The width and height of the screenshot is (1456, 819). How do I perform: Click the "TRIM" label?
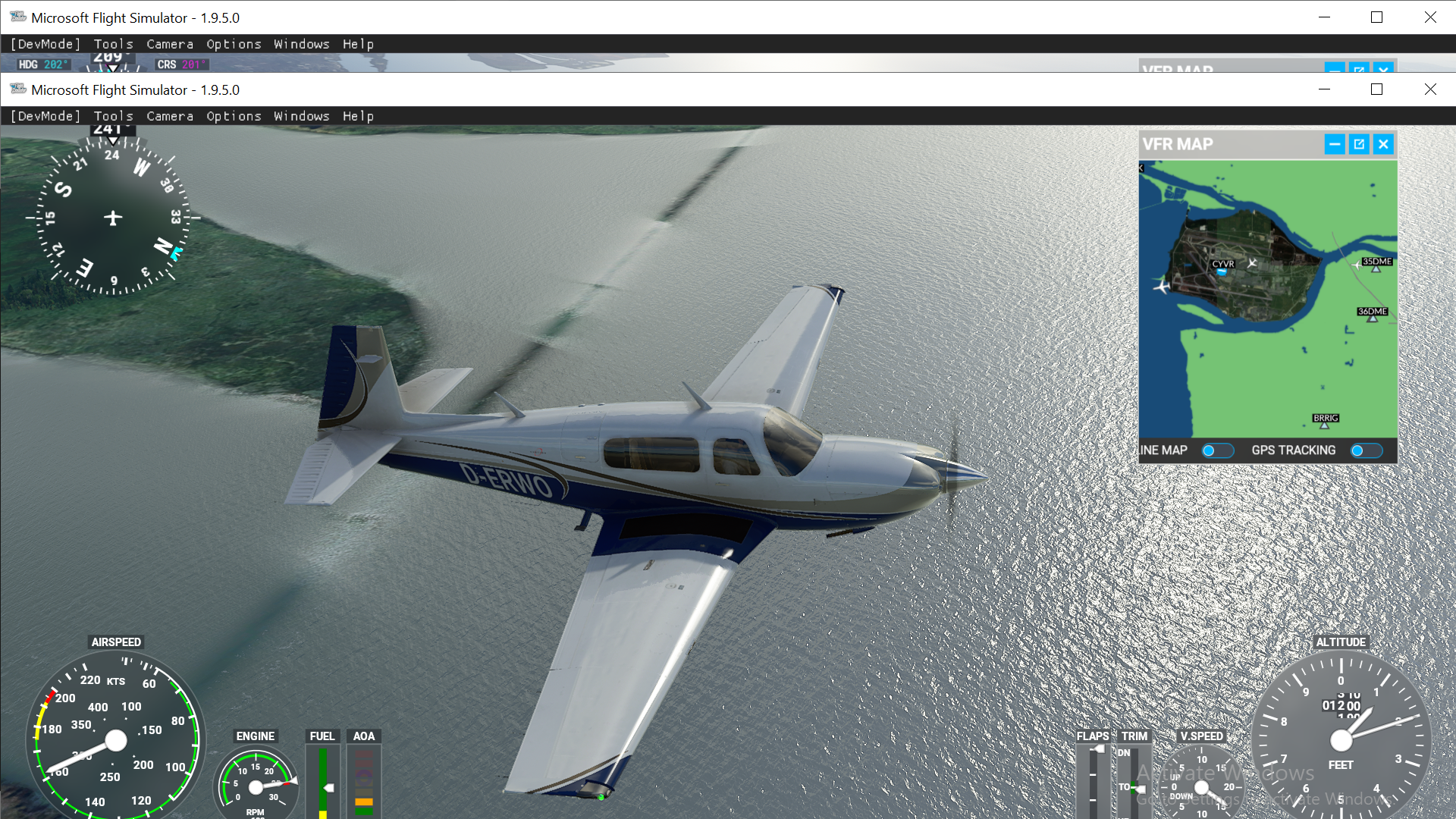1134,736
